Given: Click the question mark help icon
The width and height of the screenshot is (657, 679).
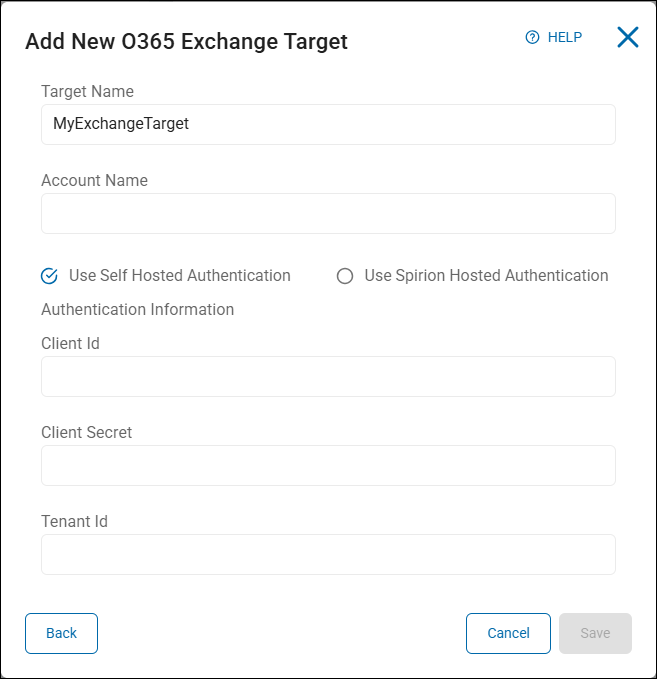Looking at the screenshot, I should [532, 37].
